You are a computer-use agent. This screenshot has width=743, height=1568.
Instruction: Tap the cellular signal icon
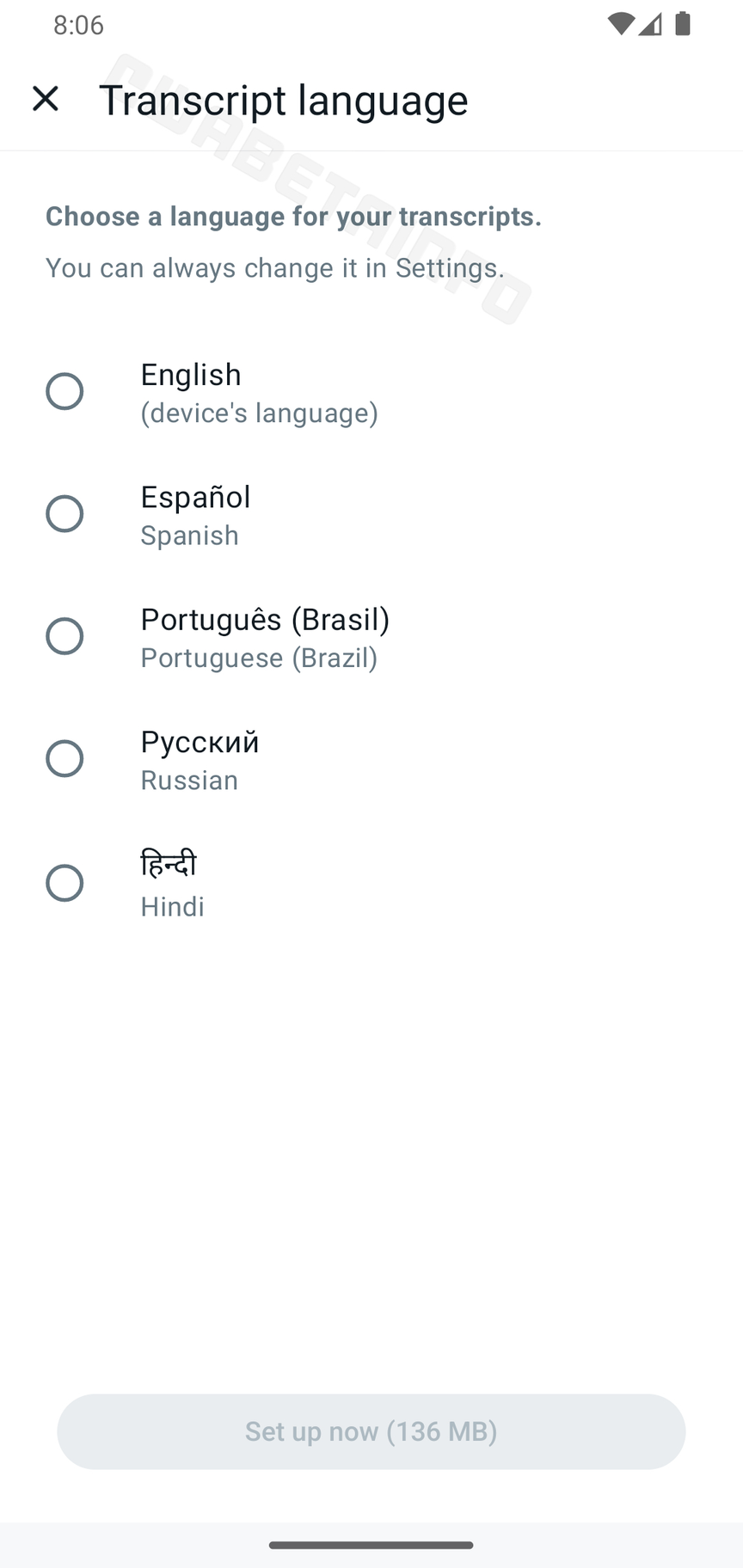click(x=651, y=24)
